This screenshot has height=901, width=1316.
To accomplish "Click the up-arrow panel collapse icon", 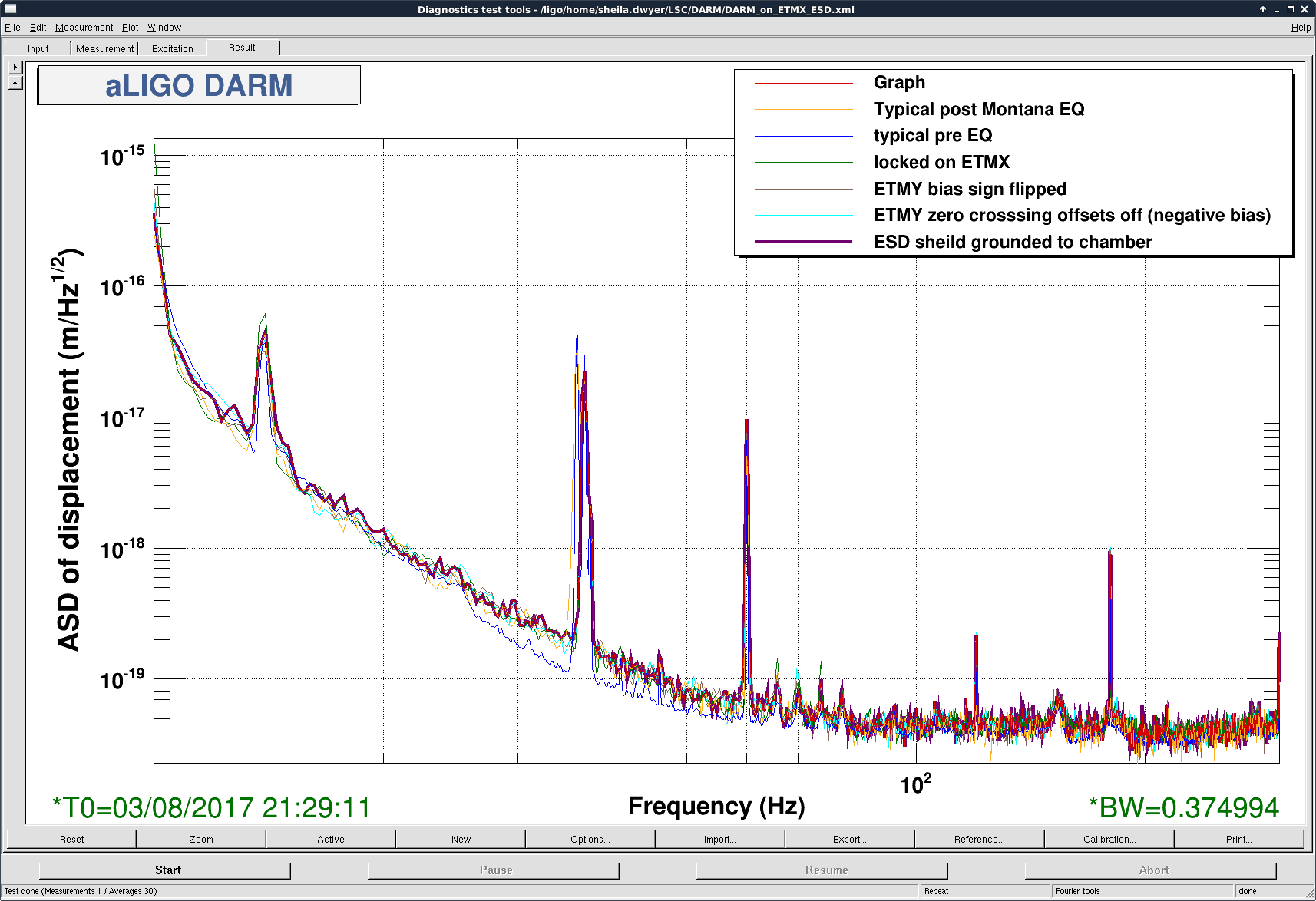I will (x=15, y=82).
